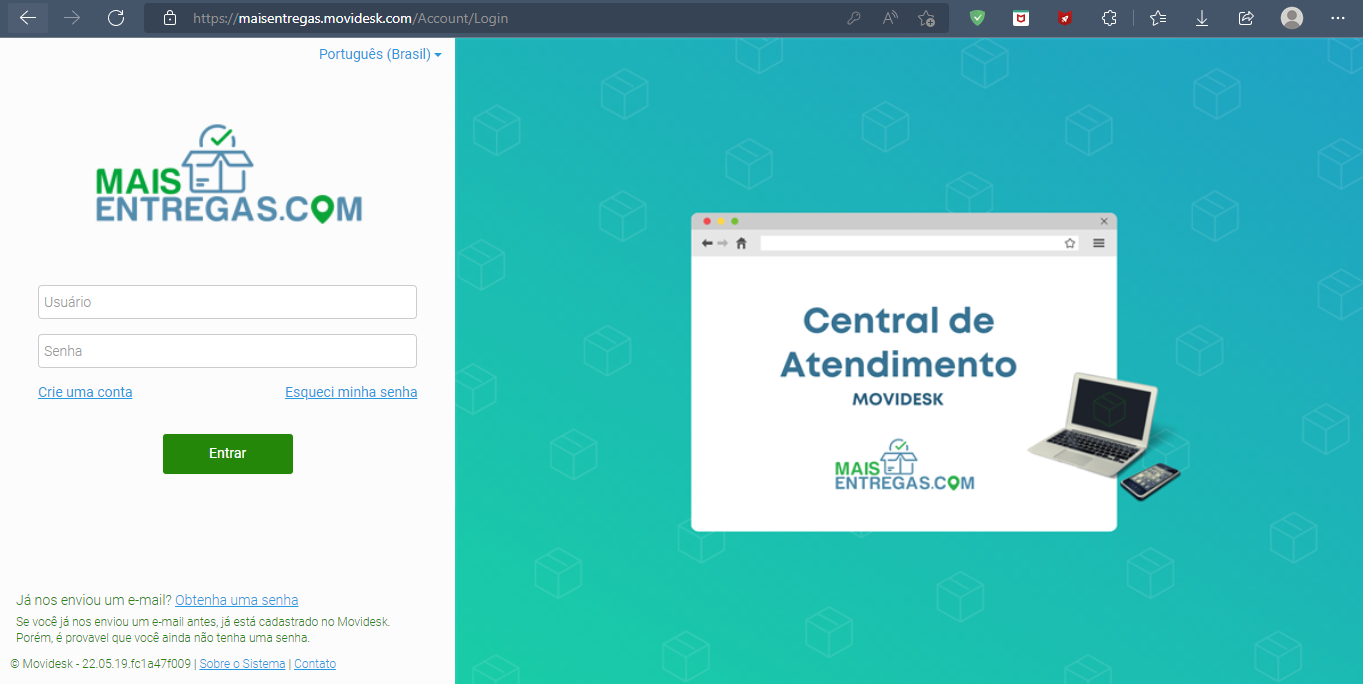
Task: Click the green Entrar button
Action: 228,453
